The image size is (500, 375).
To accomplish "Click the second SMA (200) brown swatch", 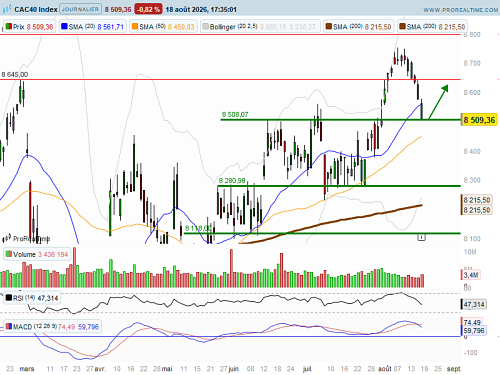I will coord(402,27).
